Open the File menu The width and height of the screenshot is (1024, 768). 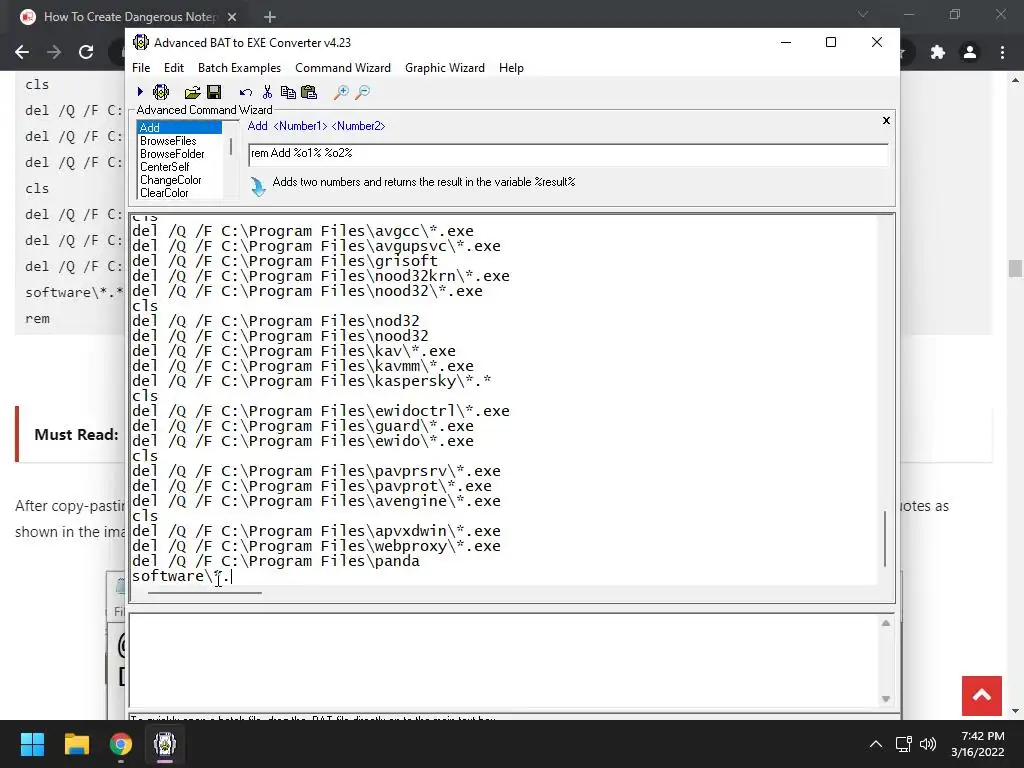click(141, 68)
